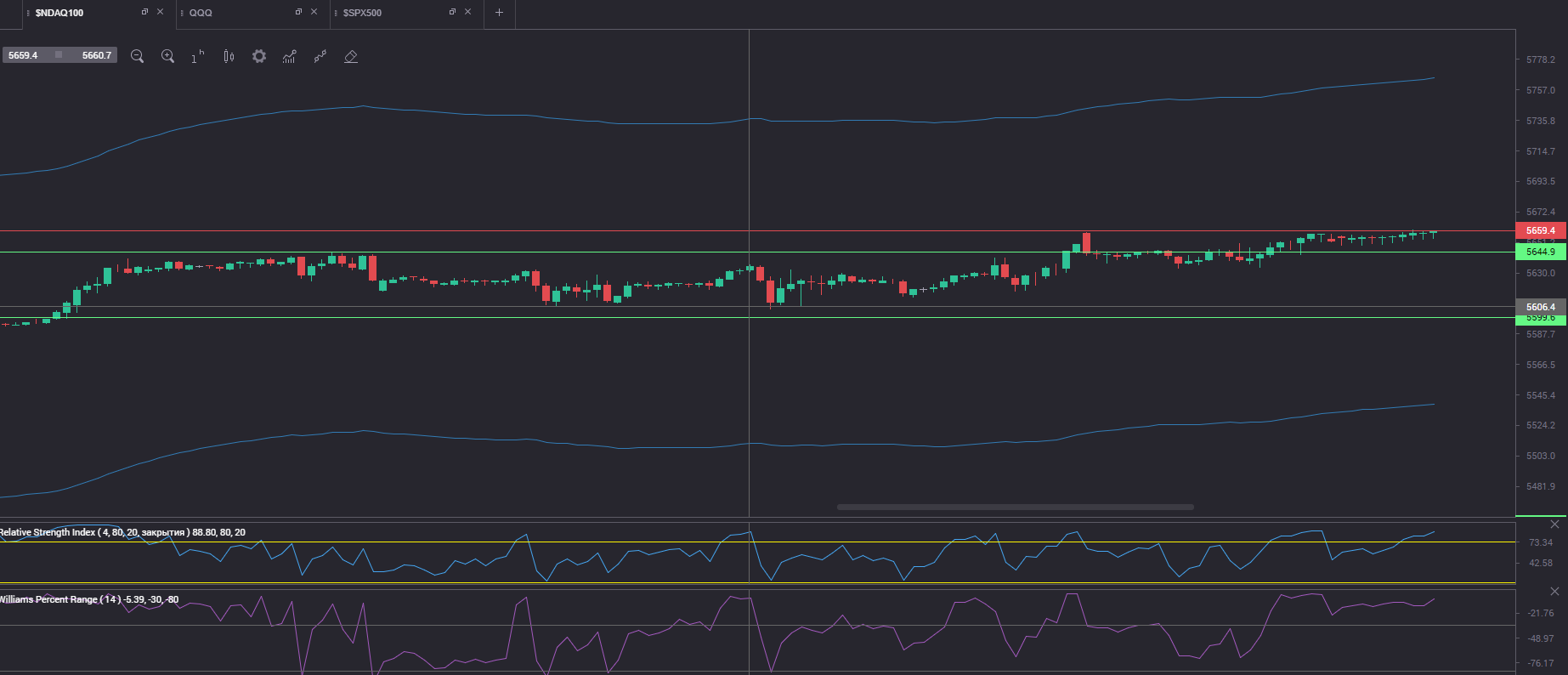Remove the Relative Strength Index panel
Viewport: 1568px width, 675px height.
point(1554,524)
